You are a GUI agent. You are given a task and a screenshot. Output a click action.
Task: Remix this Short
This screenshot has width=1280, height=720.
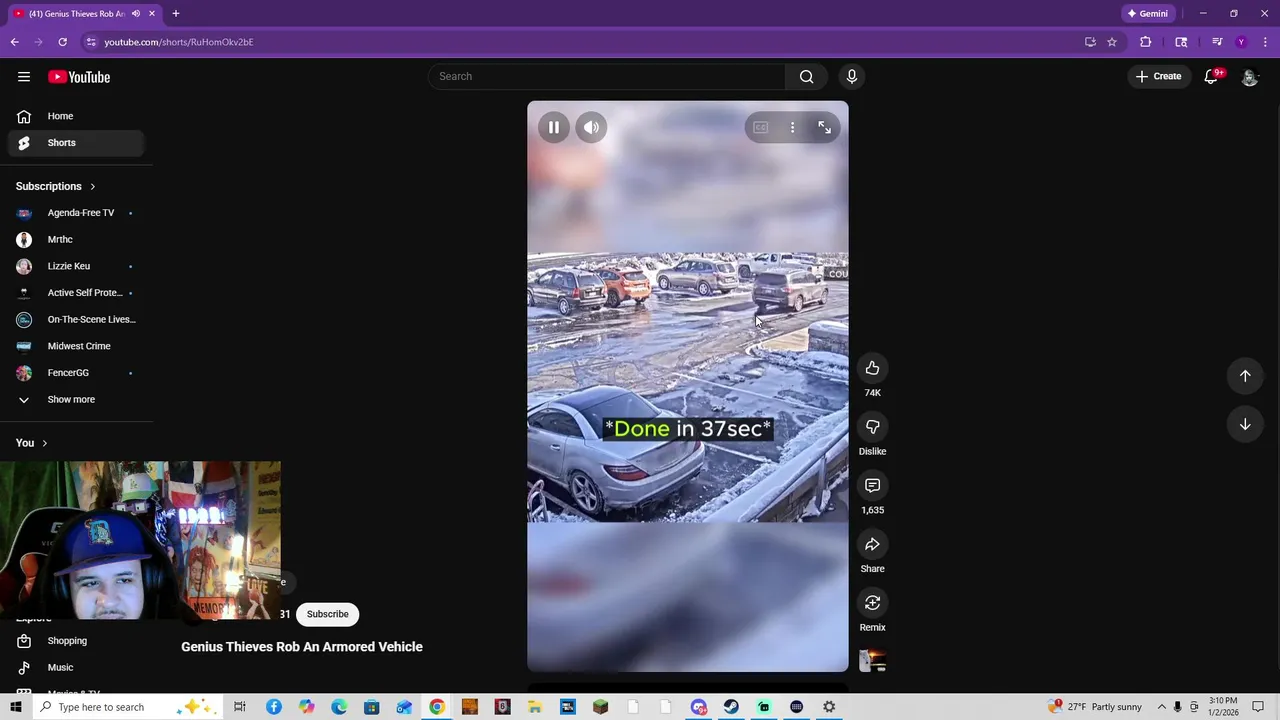point(872,603)
